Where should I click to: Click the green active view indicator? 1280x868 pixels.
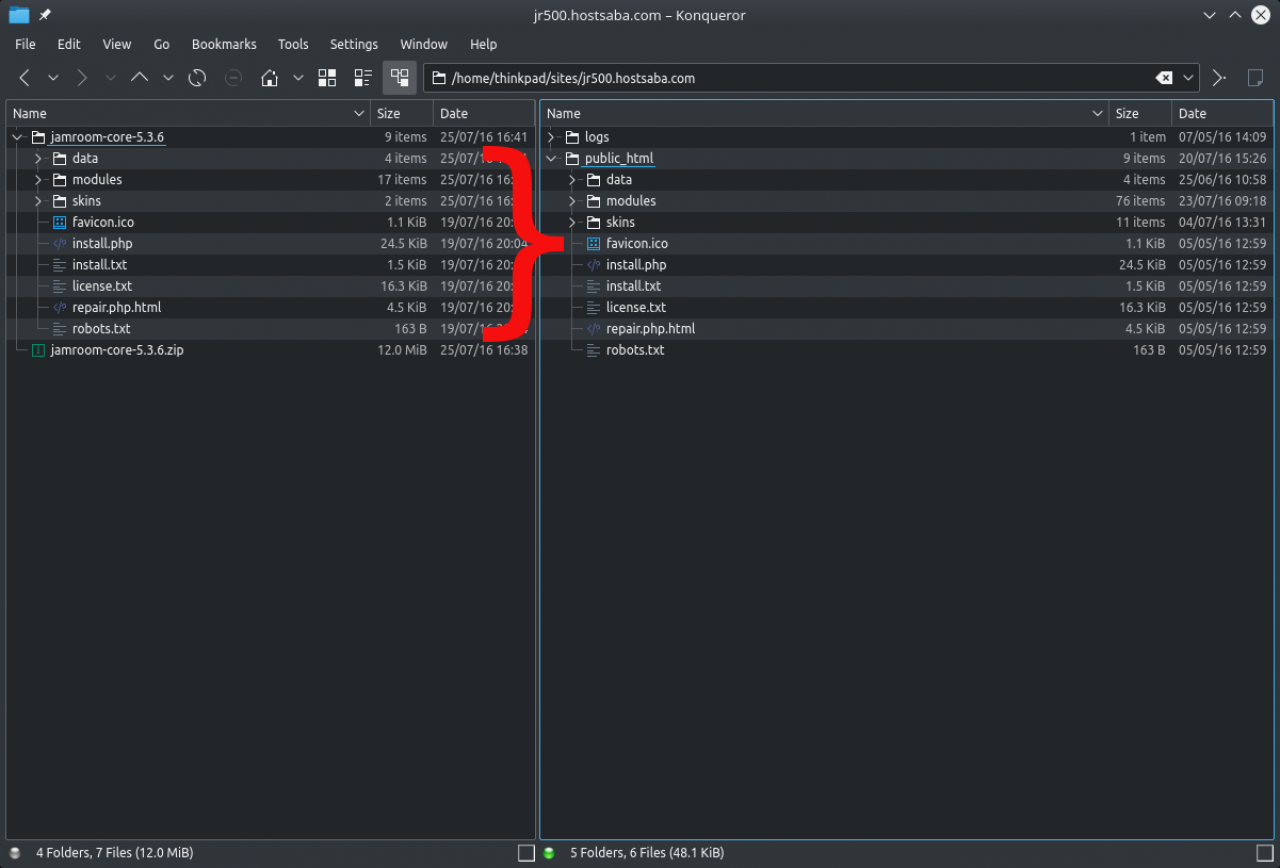click(x=549, y=853)
